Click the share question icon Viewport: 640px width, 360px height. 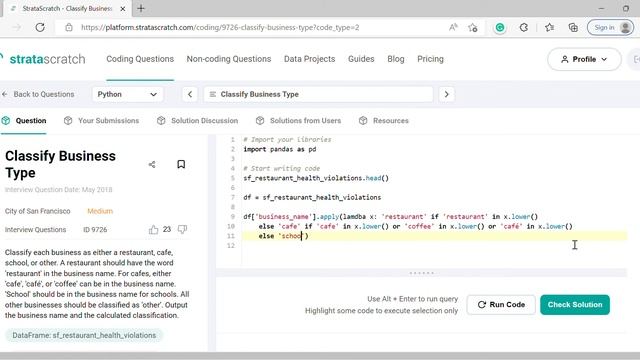pos(152,164)
